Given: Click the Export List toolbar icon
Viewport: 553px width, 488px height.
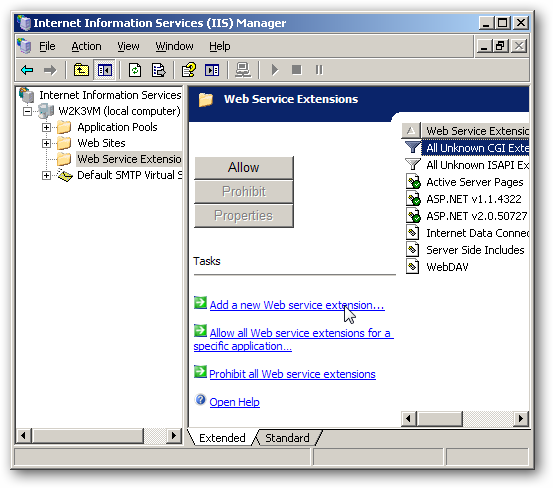Looking at the screenshot, I should (x=158, y=70).
